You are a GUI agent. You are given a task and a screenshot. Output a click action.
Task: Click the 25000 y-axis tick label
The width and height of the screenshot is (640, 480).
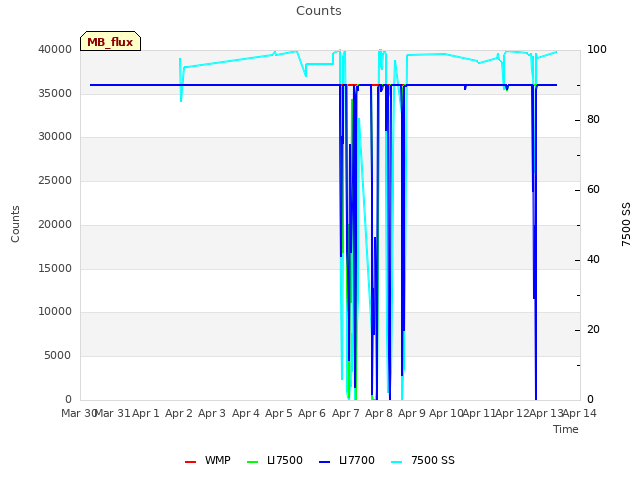55,180
